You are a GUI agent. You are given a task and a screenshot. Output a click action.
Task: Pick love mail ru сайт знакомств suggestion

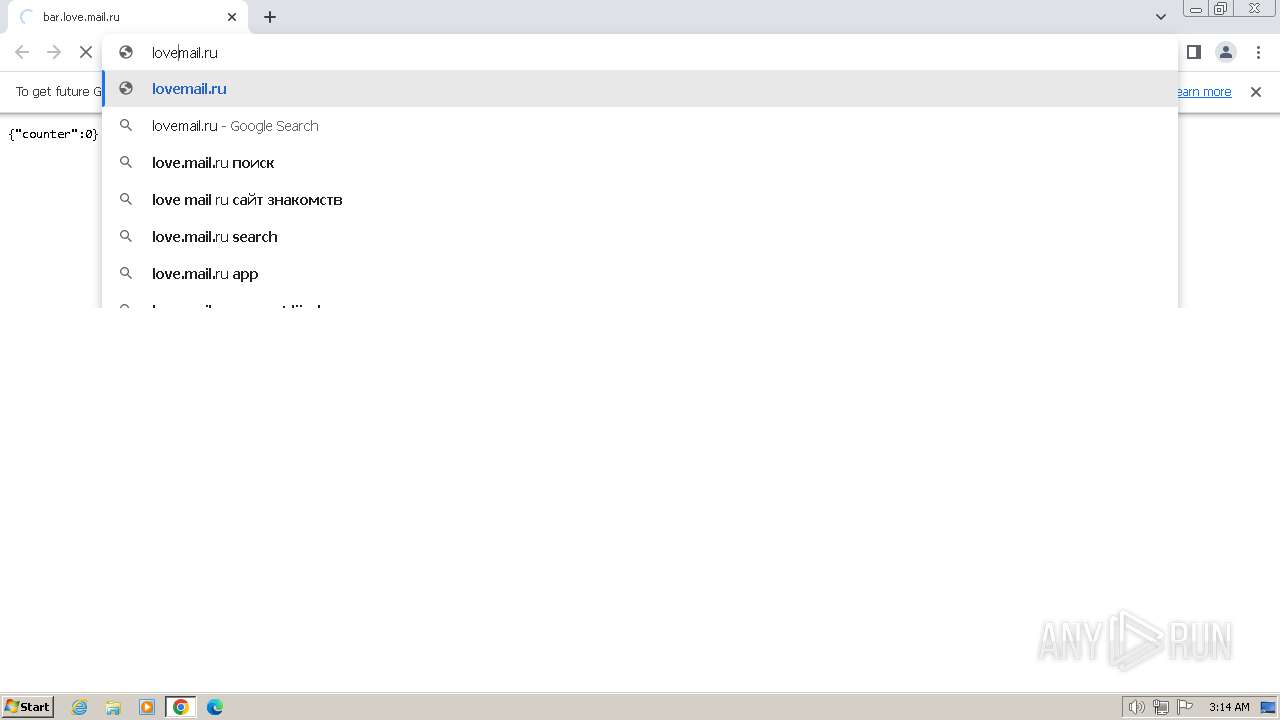(x=640, y=200)
